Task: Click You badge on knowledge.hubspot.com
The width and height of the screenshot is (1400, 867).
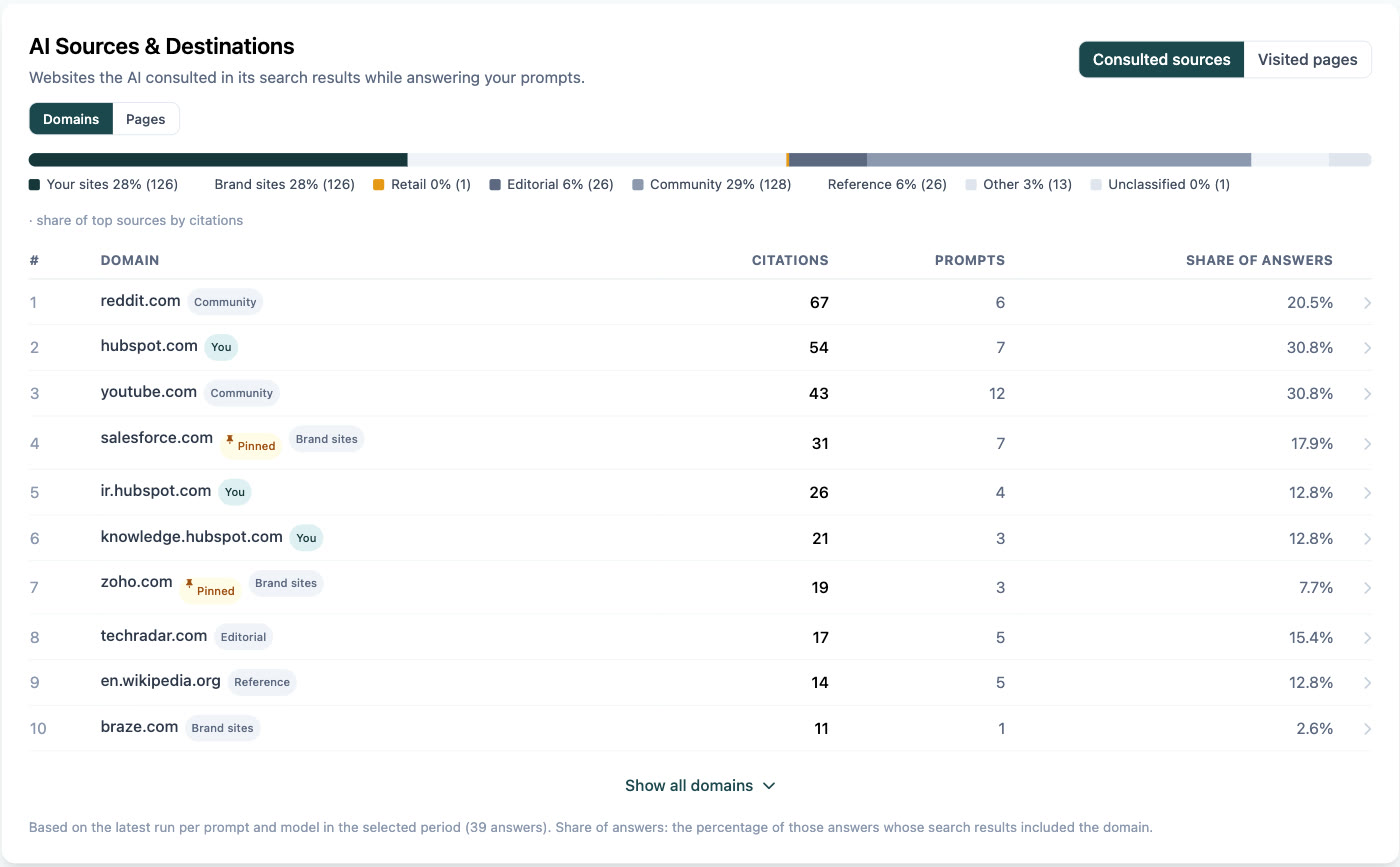Action: click(x=306, y=538)
